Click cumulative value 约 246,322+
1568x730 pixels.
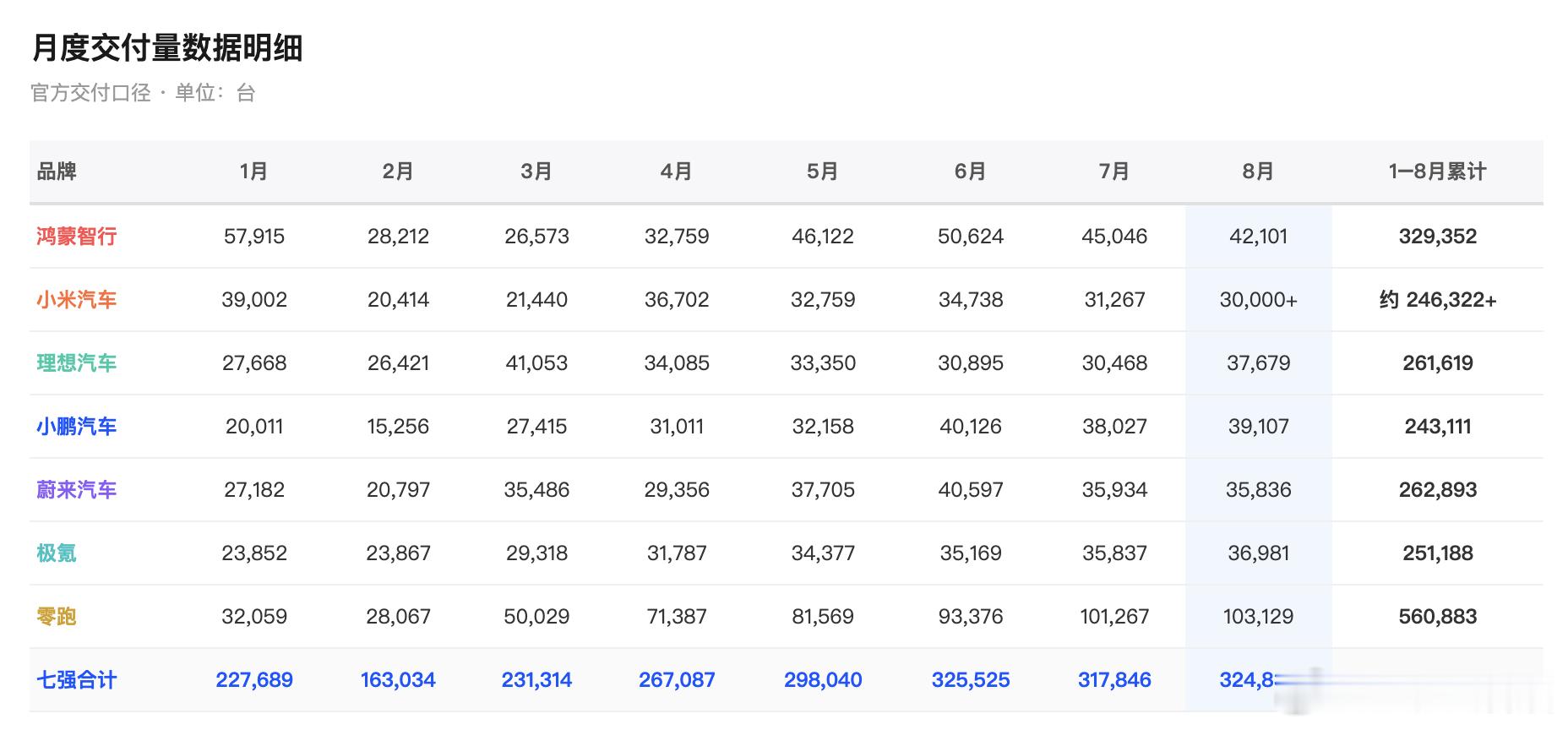pyautogui.click(x=1438, y=300)
